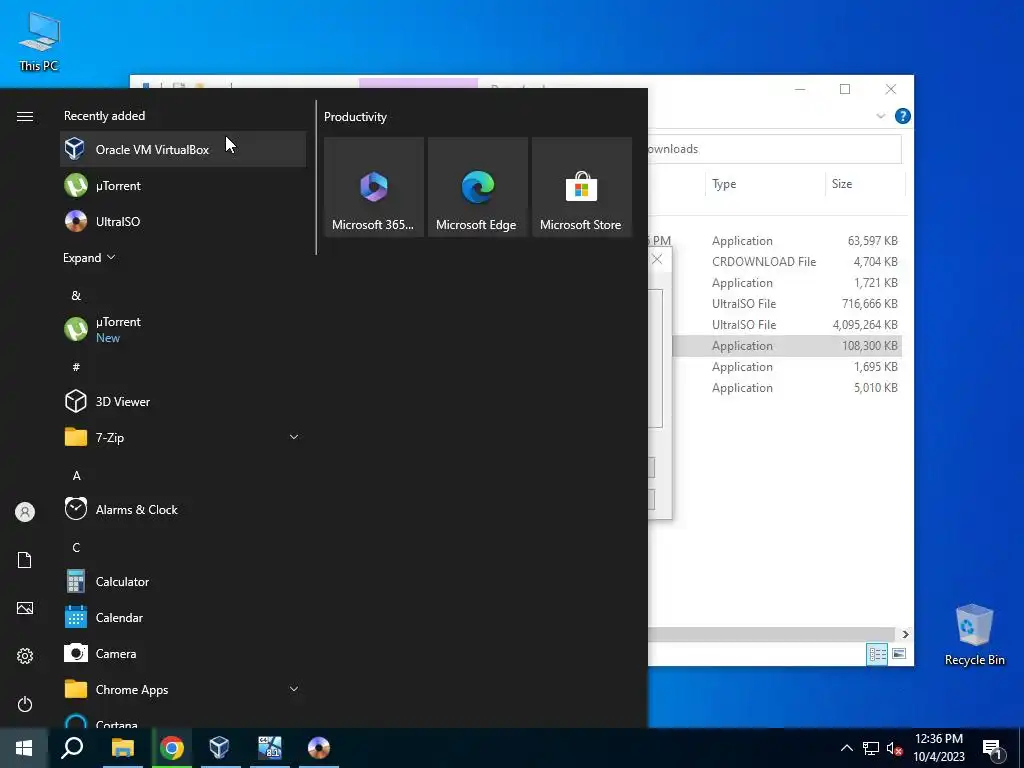
Task: Open the Start menu hamburger navigation
Action: (x=25, y=116)
